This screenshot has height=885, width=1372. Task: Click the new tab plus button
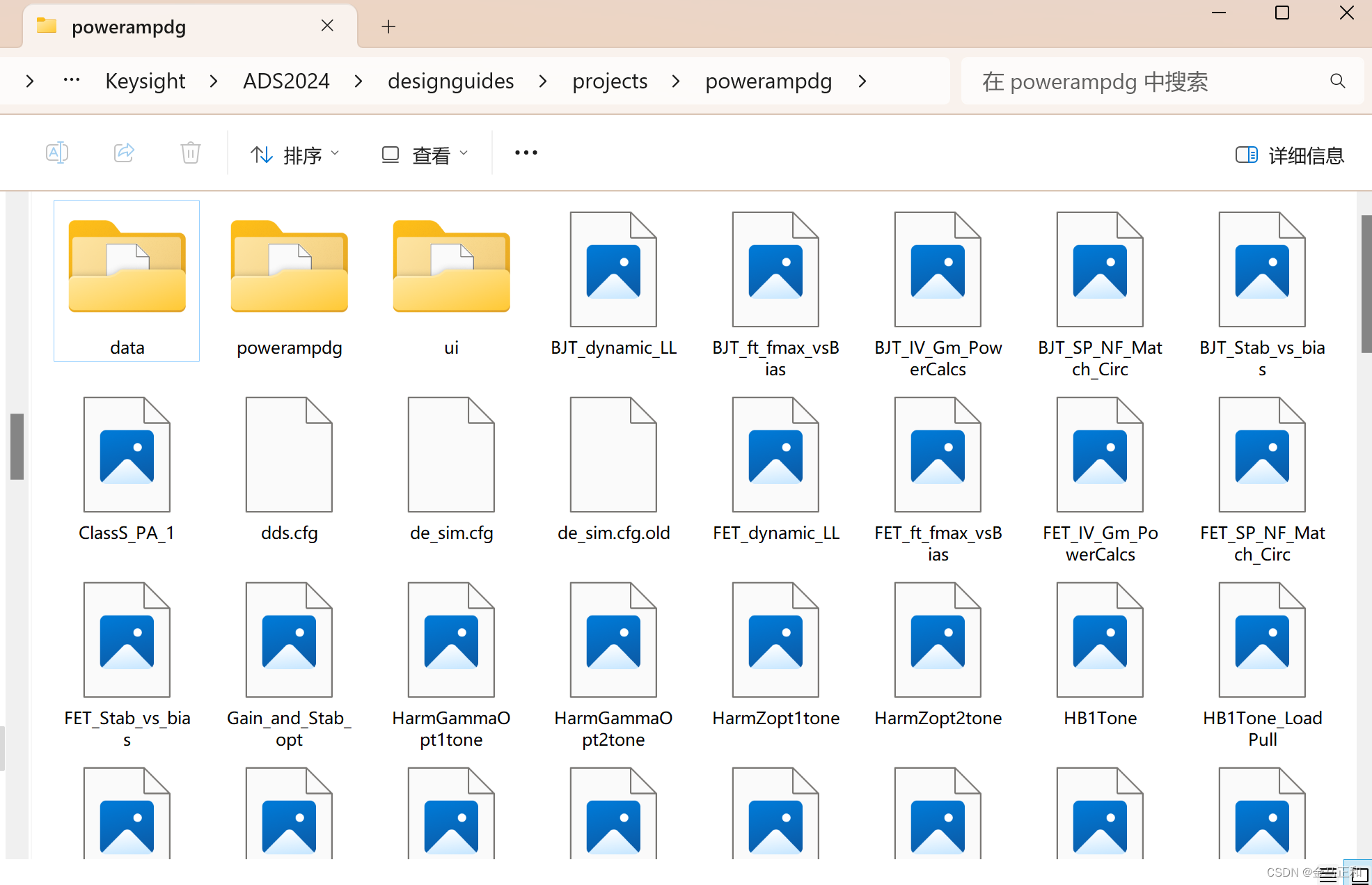click(388, 26)
